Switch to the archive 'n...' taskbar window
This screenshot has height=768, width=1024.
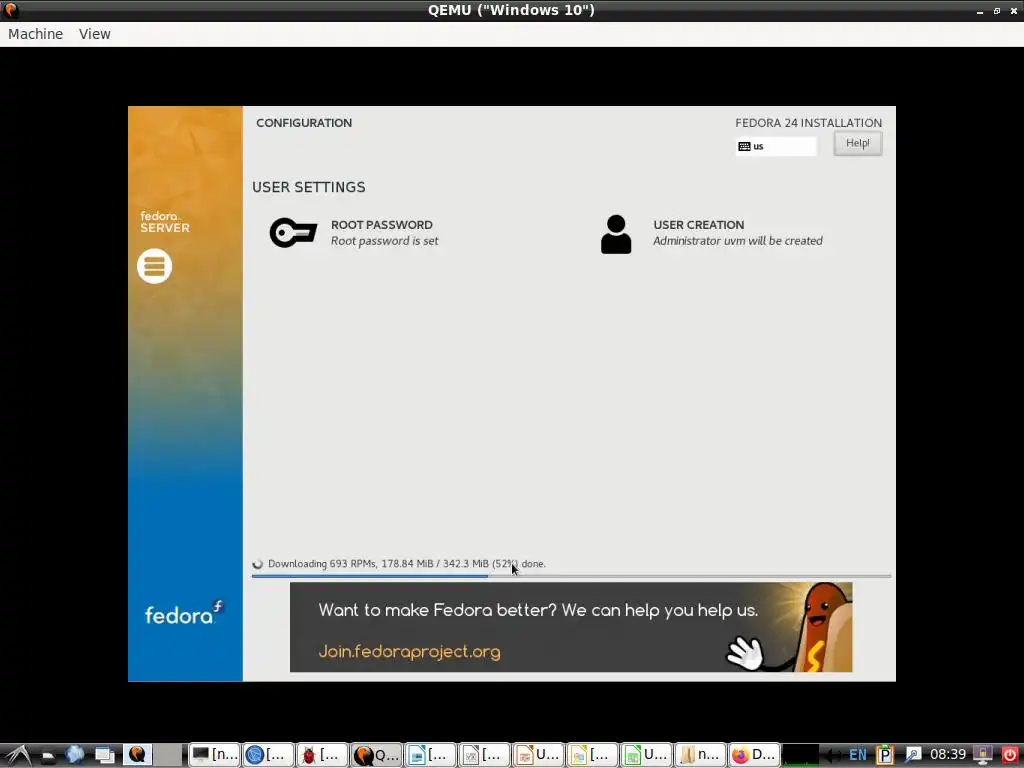[x=701, y=755]
